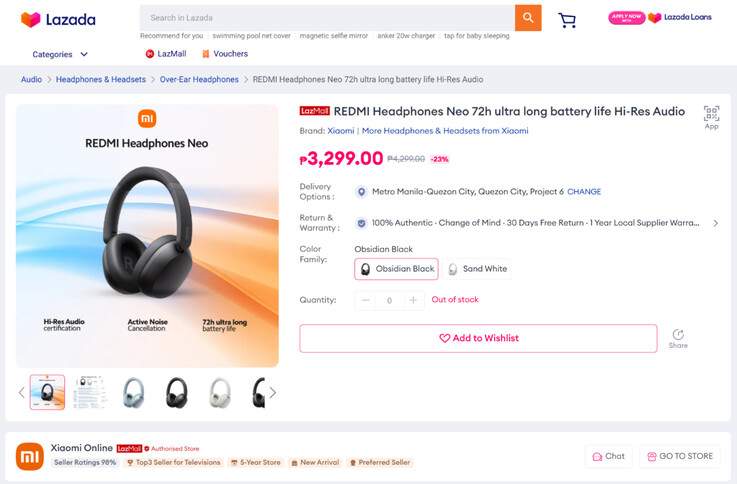Open the shopping cart

(x=567, y=20)
